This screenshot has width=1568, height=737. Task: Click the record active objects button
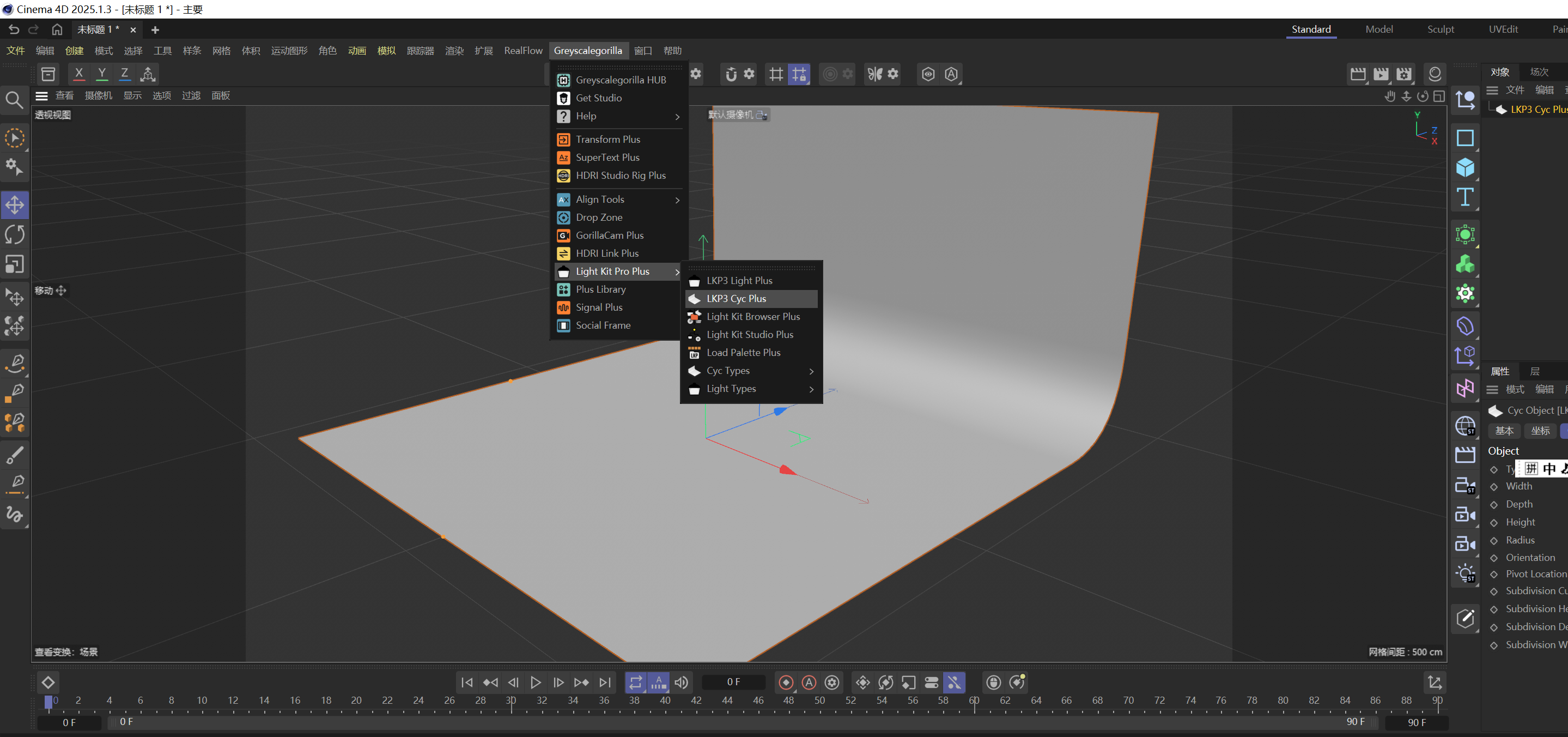[786, 683]
